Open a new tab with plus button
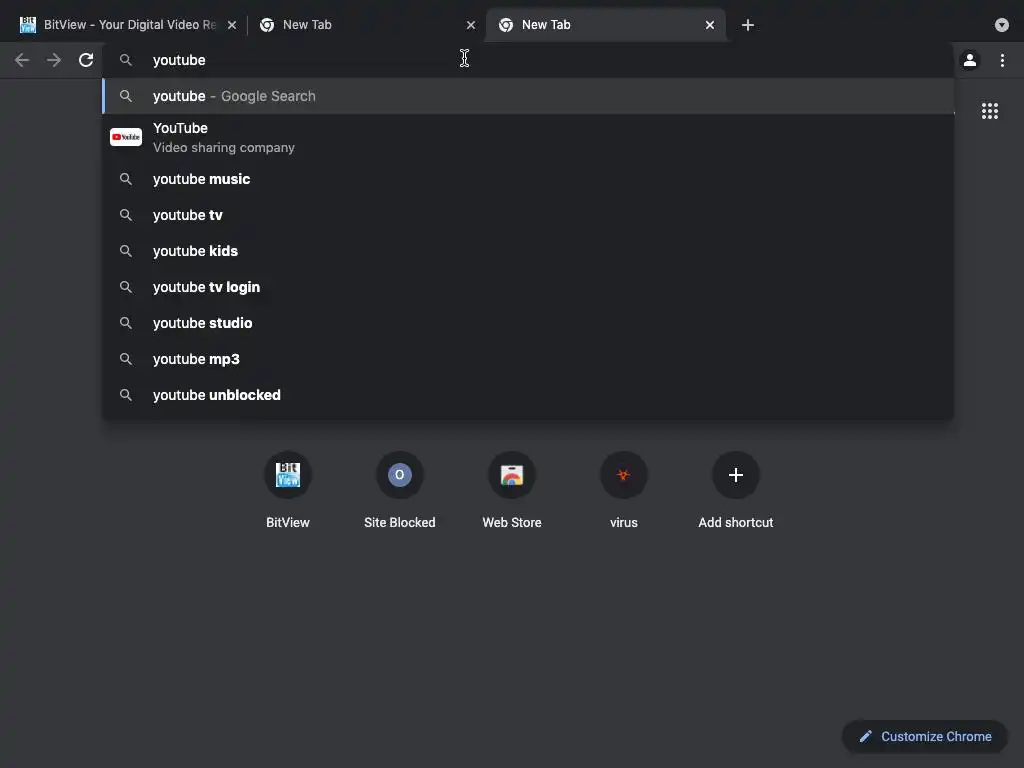Viewport: 1024px width, 768px height. click(x=748, y=25)
